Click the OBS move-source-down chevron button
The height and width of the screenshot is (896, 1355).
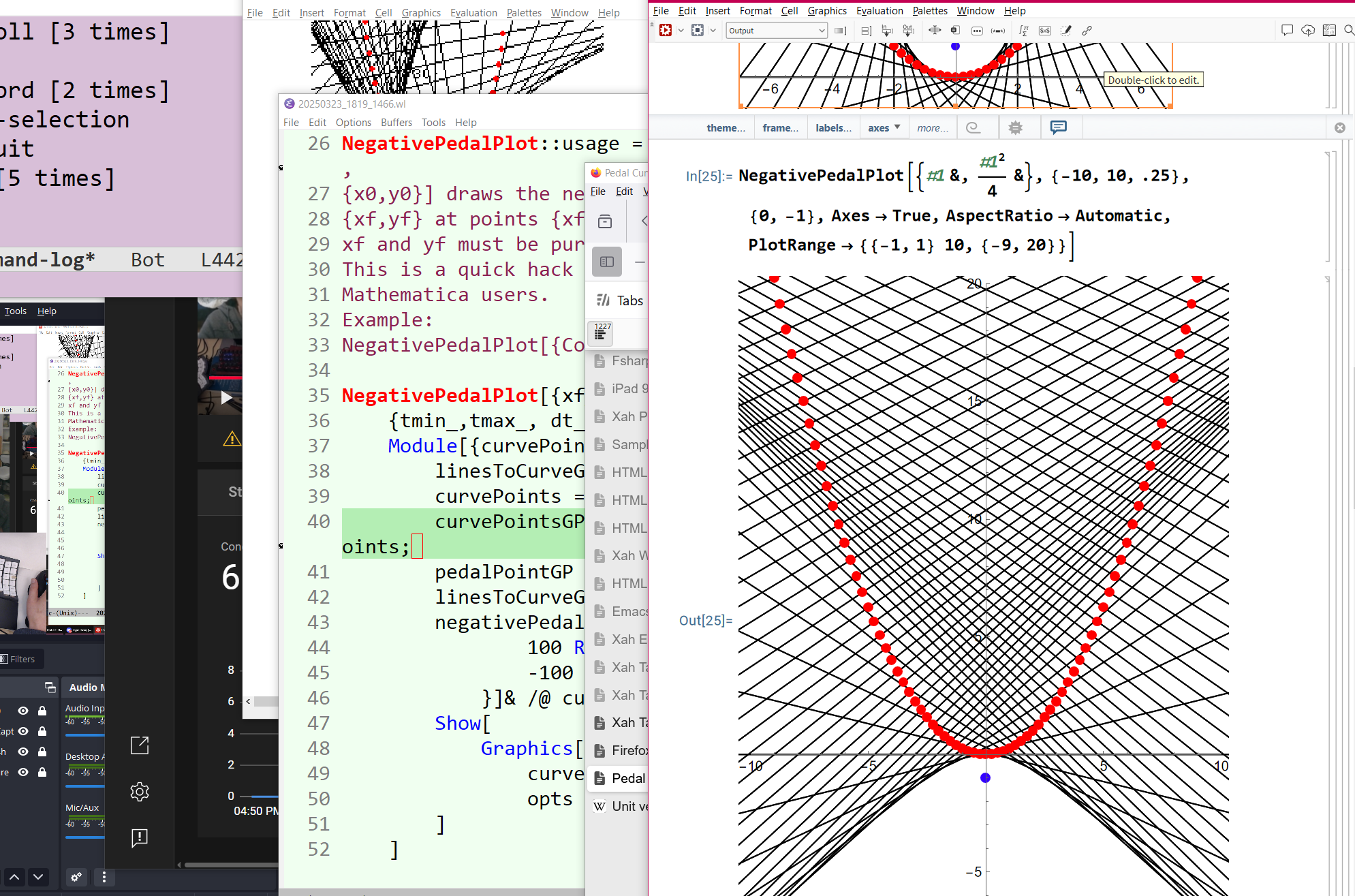[x=38, y=877]
